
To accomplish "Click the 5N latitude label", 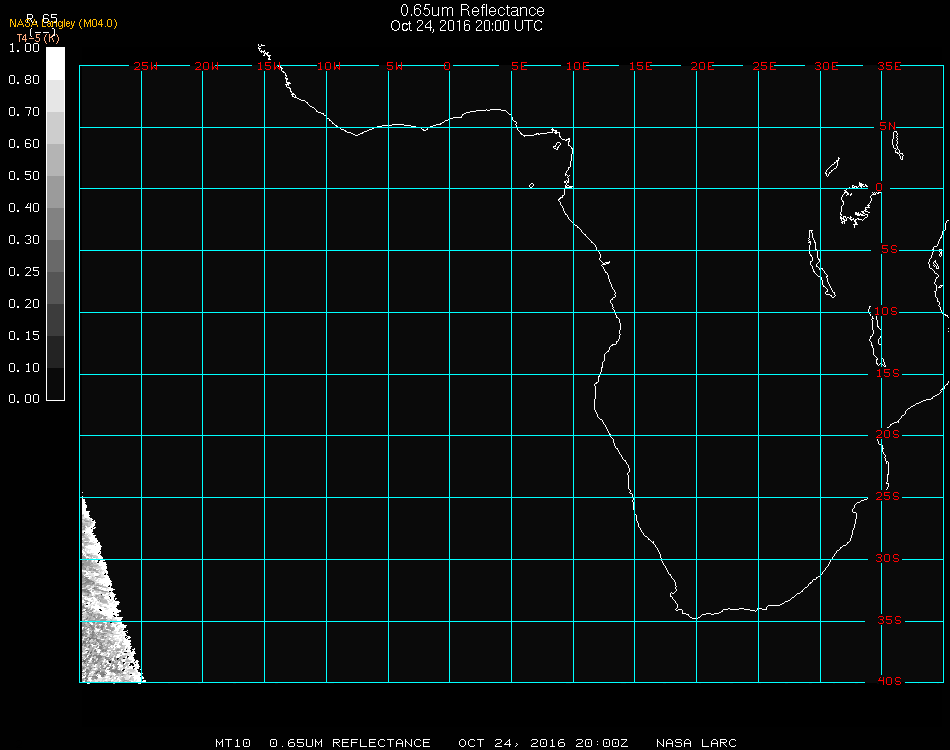I will point(888,127).
